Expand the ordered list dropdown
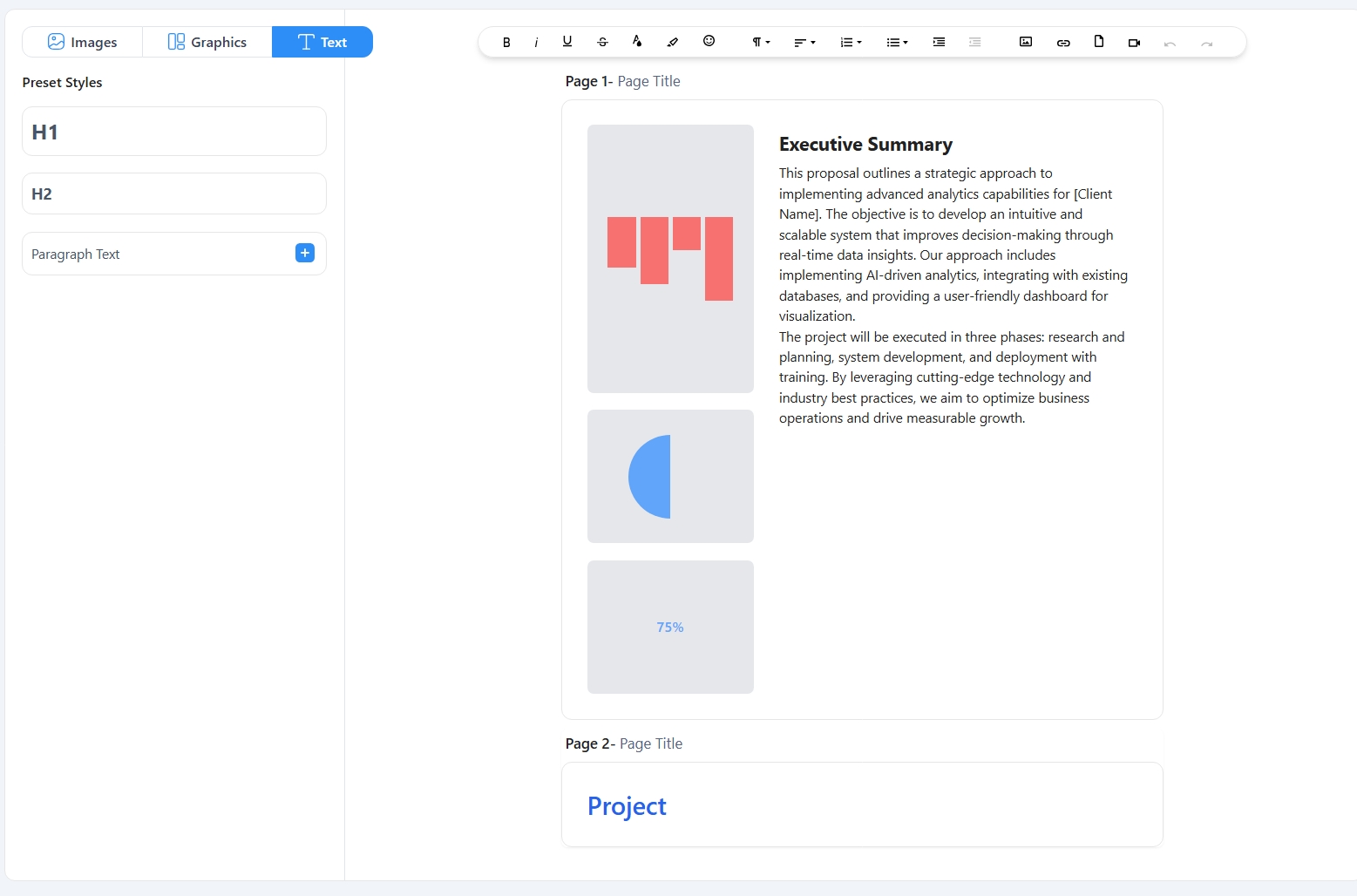 850,42
